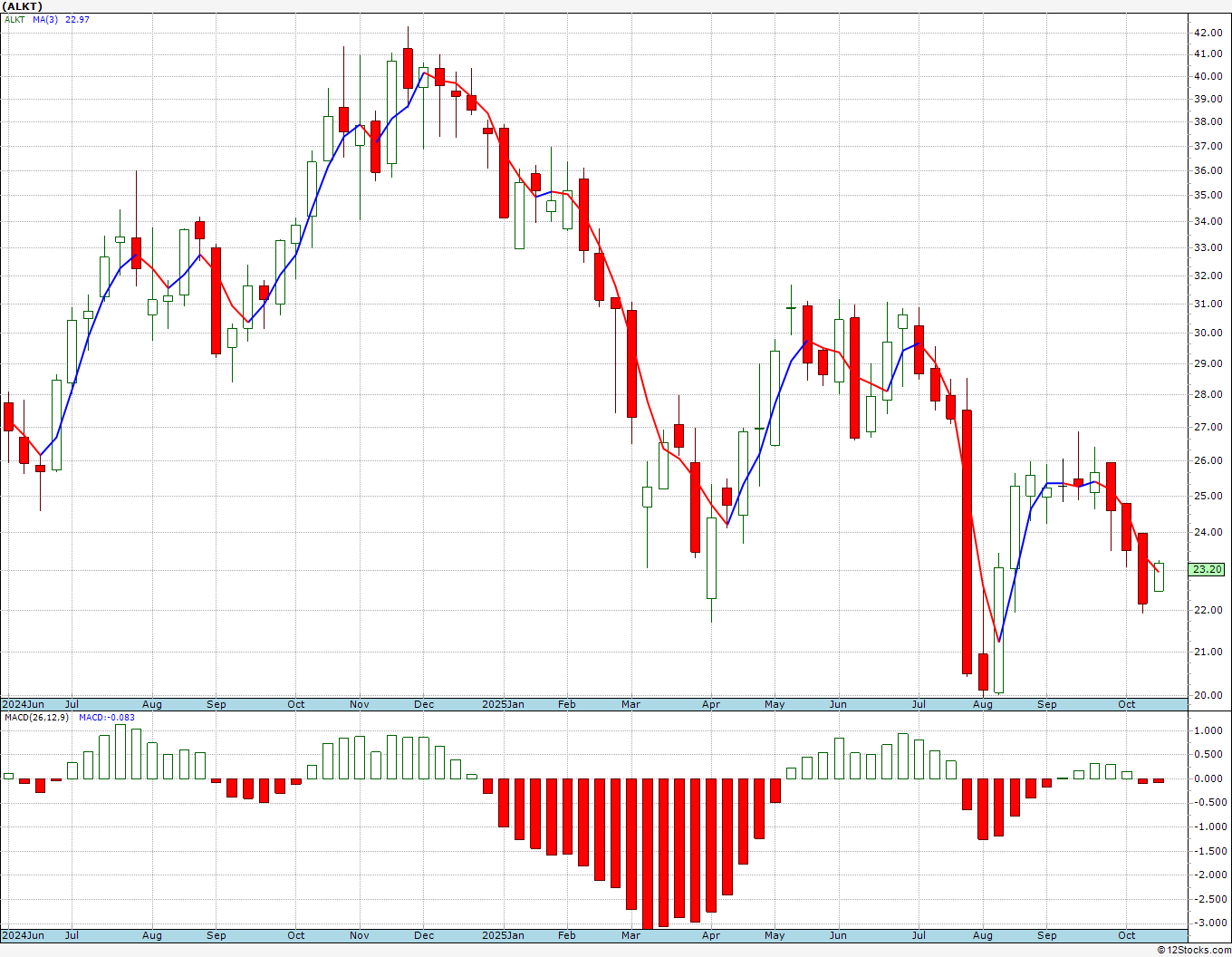Select the MACD:-0.083 value readout

(107, 718)
